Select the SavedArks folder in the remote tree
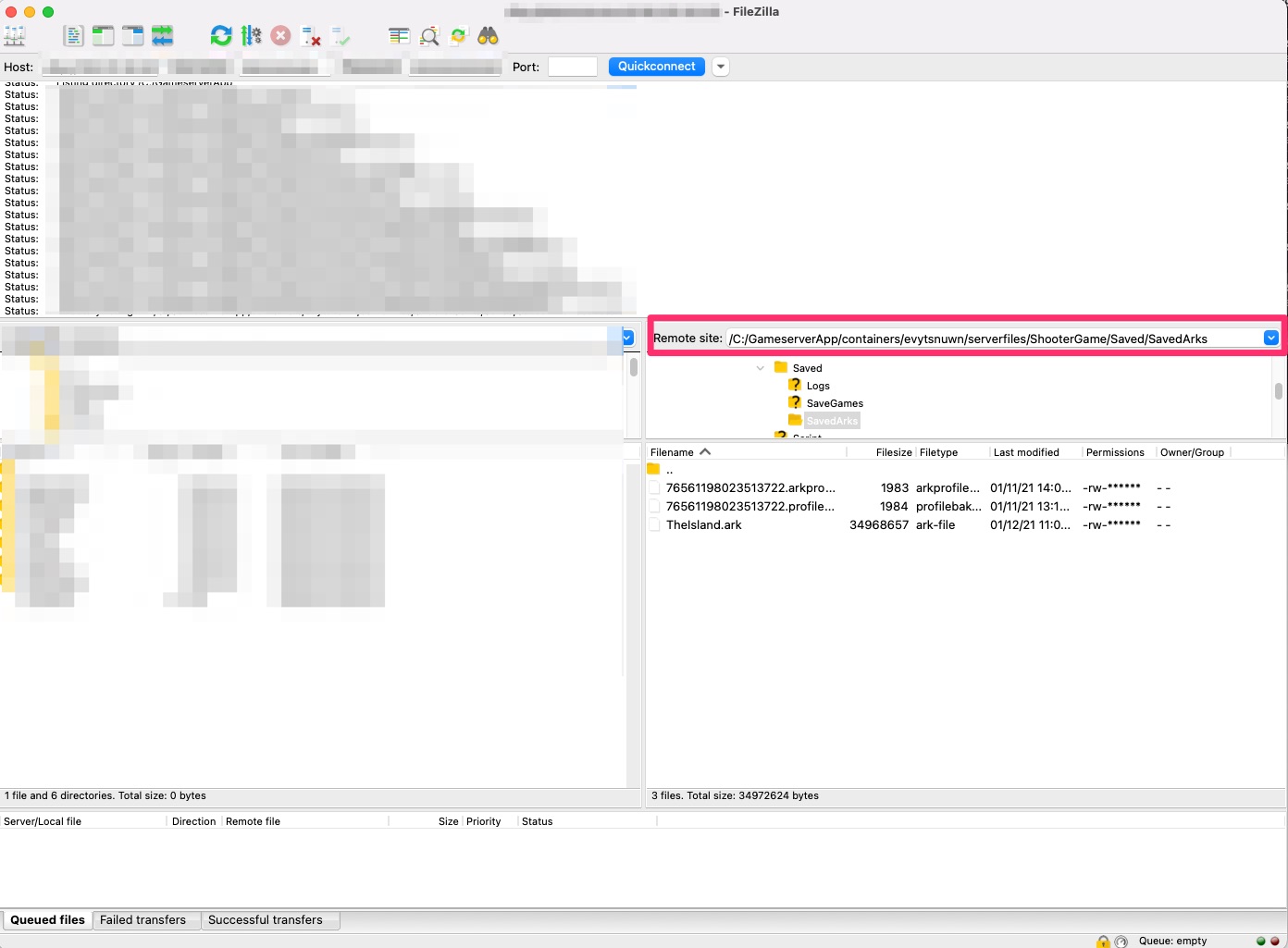 pos(833,421)
